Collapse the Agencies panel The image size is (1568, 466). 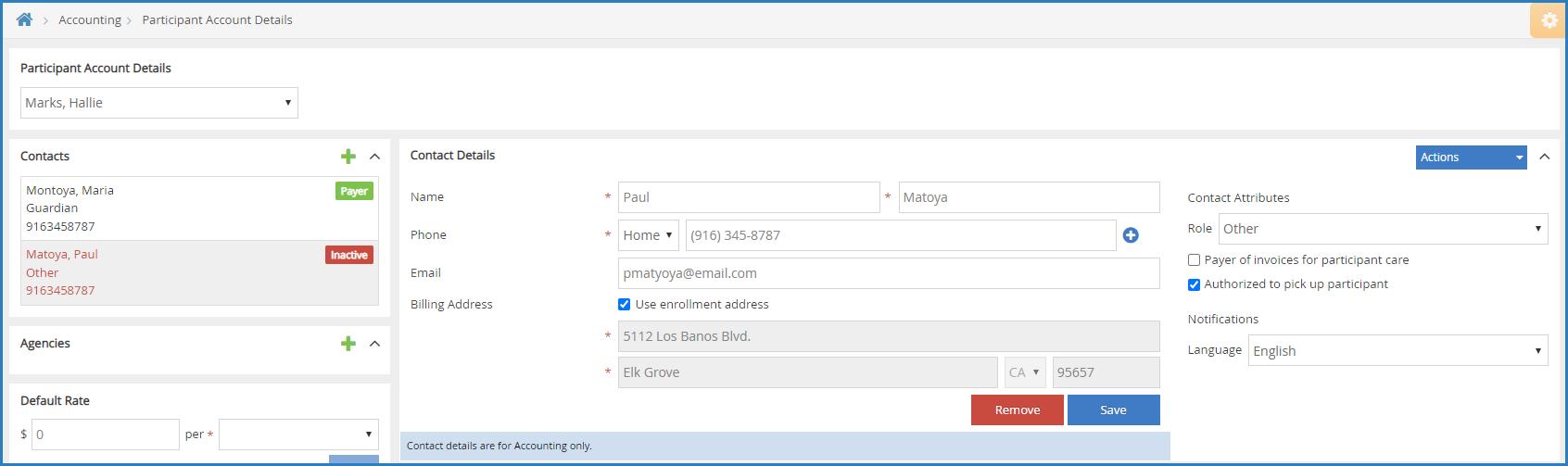click(x=374, y=344)
